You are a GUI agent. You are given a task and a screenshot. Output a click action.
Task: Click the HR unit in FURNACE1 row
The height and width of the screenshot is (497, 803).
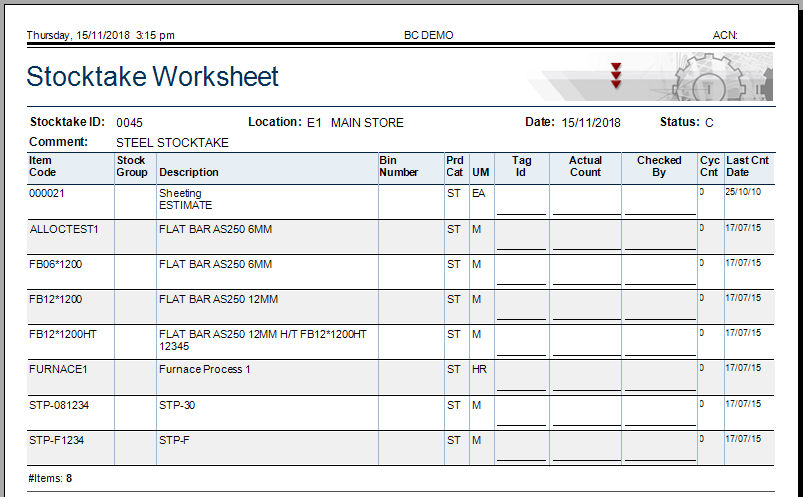[x=479, y=369]
